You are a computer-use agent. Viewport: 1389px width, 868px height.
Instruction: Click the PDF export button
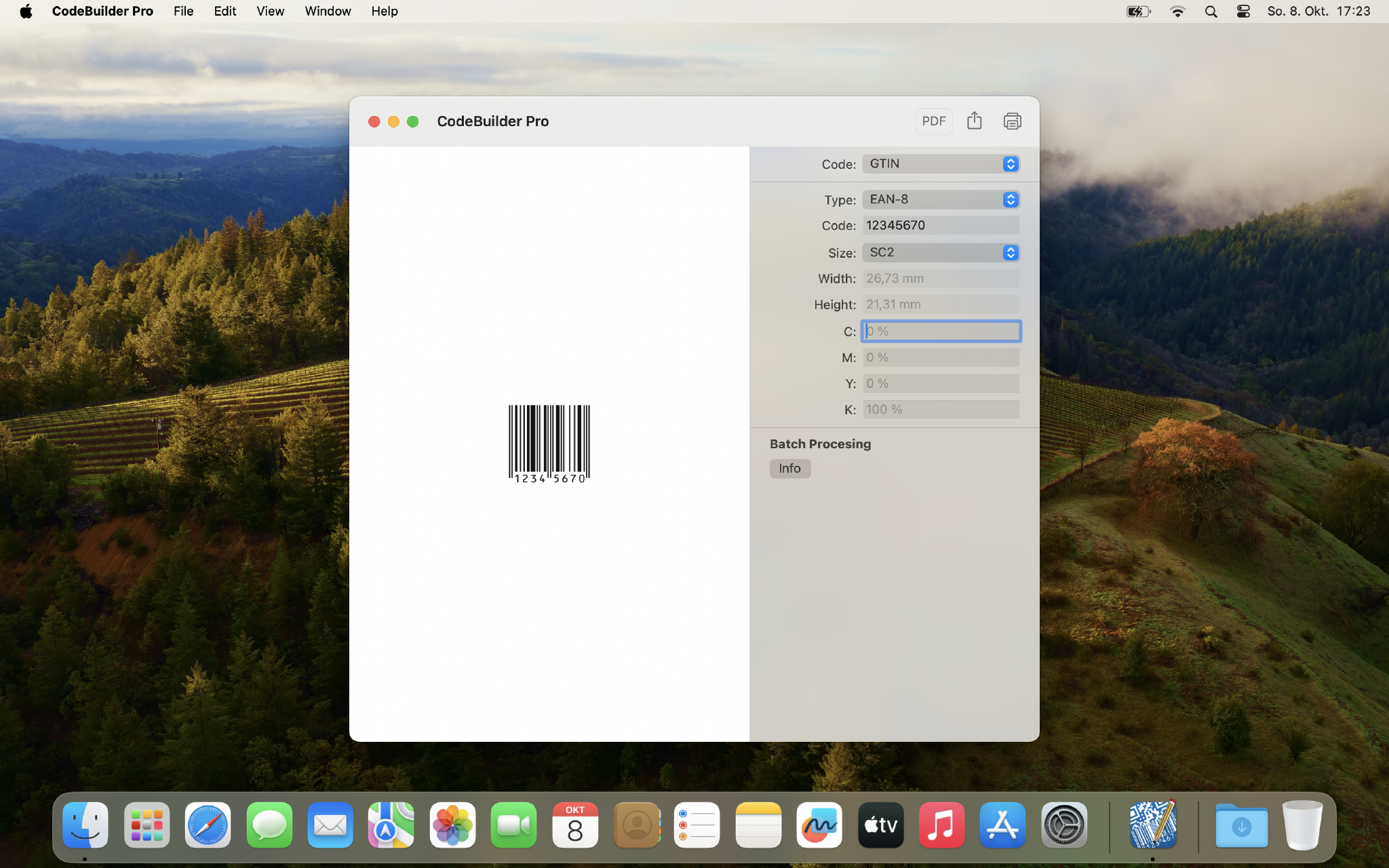[933, 121]
